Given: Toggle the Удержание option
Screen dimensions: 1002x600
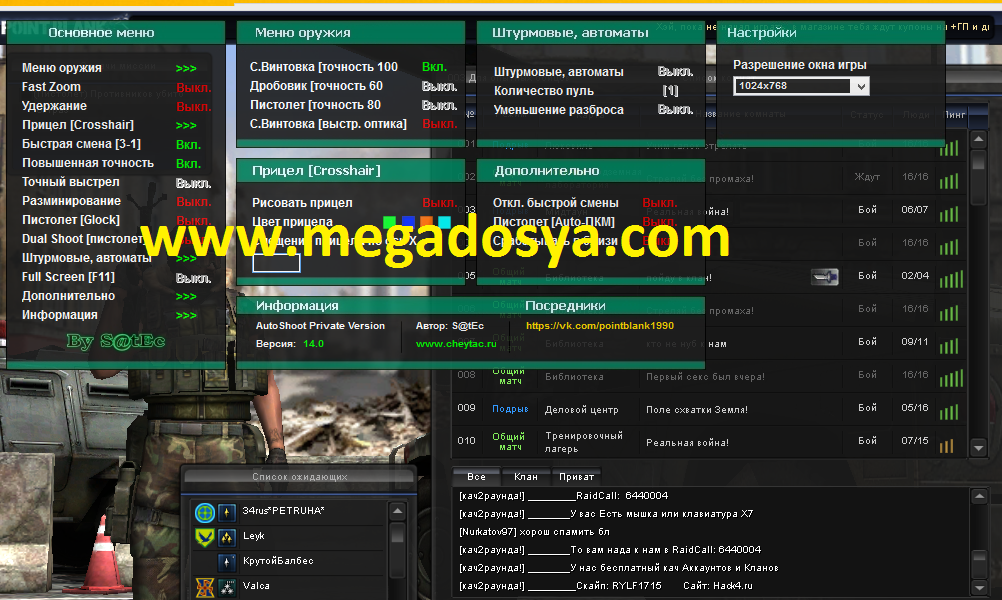Looking at the screenshot, I should [194, 107].
